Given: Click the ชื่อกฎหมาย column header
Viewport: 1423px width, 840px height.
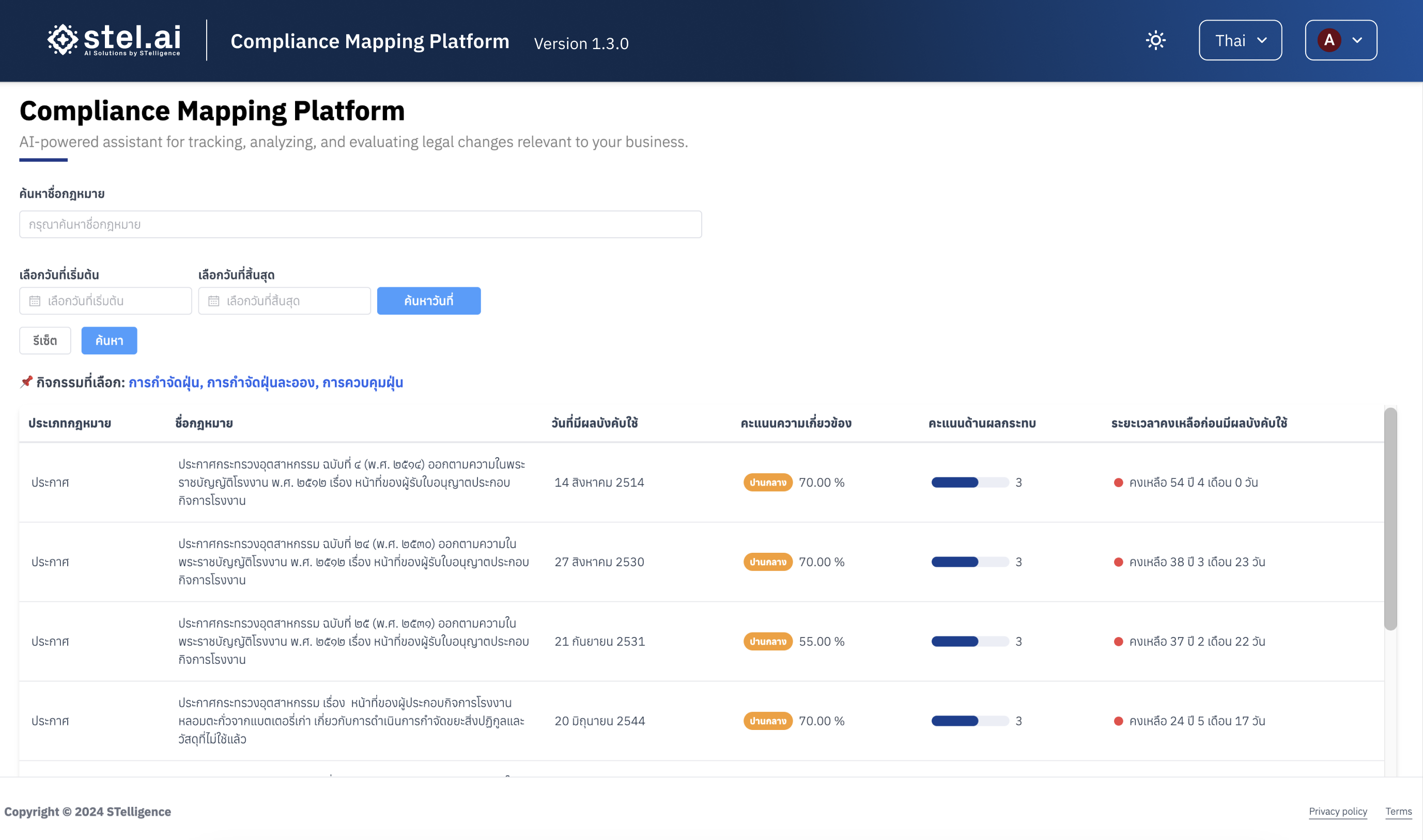Looking at the screenshot, I should [204, 423].
